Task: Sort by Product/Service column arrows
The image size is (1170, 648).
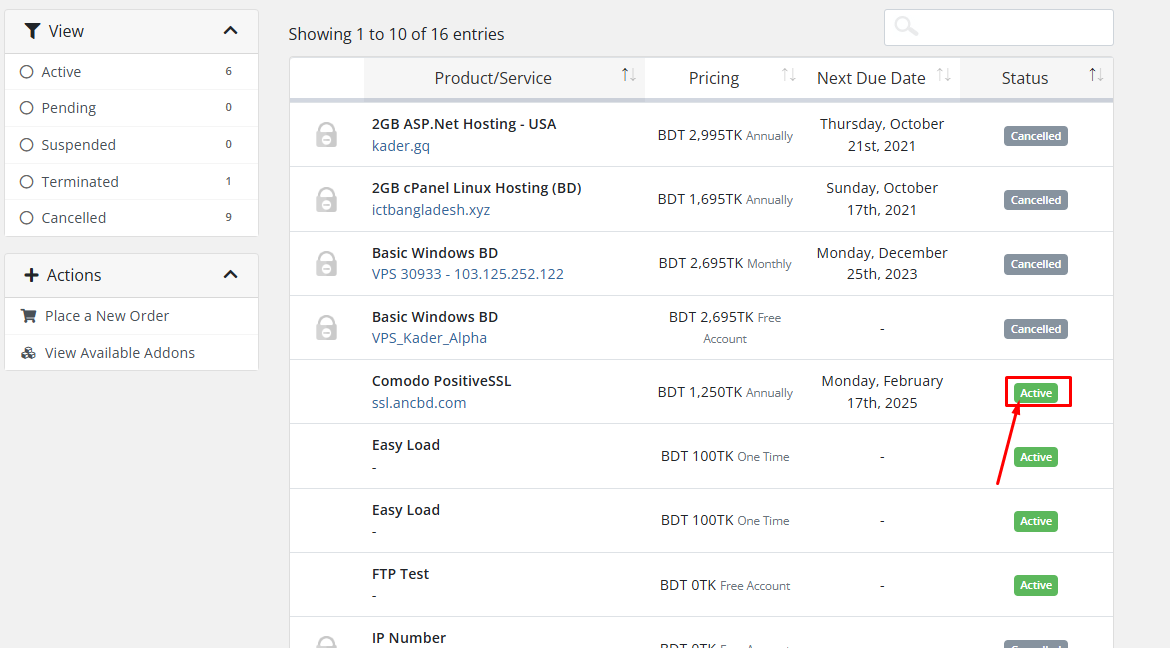Action: (x=629, y=76)
